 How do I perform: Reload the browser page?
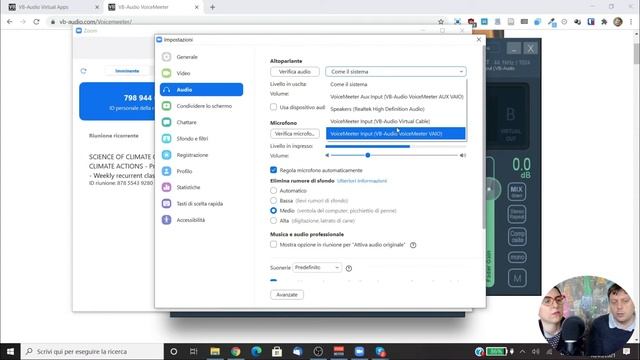click(x=36, y=22)
